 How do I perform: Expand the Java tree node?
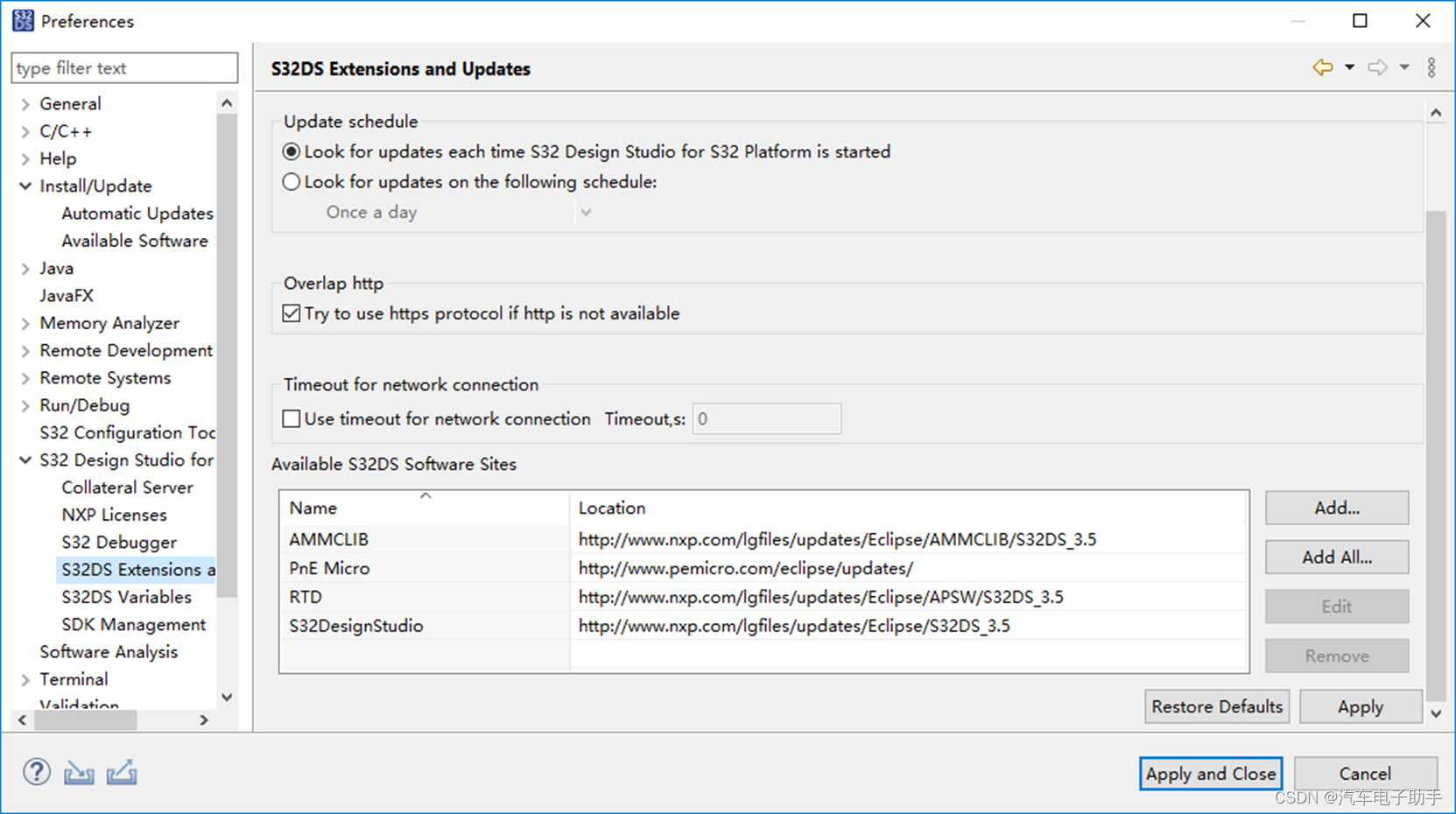click(25, 269)
